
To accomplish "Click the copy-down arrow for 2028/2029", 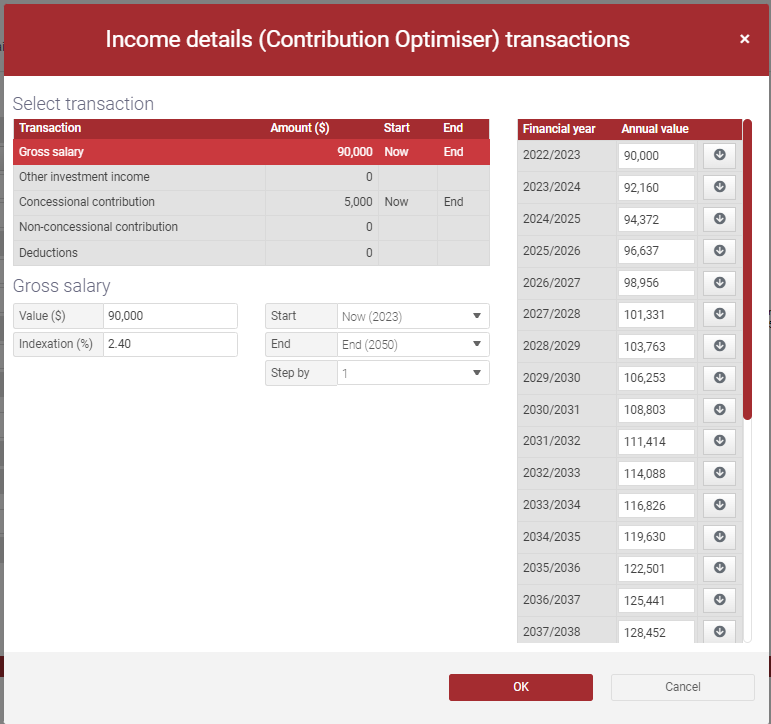I will 719,346.
